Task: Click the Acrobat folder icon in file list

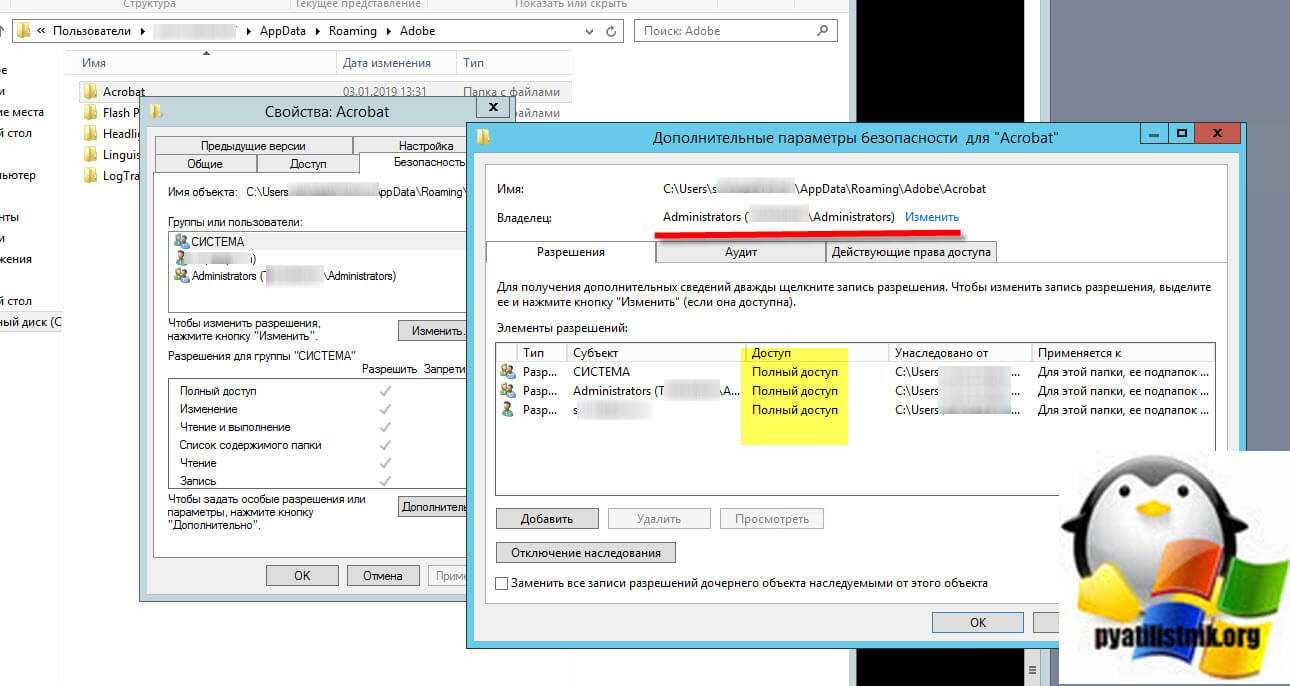Action: (89, 92)
